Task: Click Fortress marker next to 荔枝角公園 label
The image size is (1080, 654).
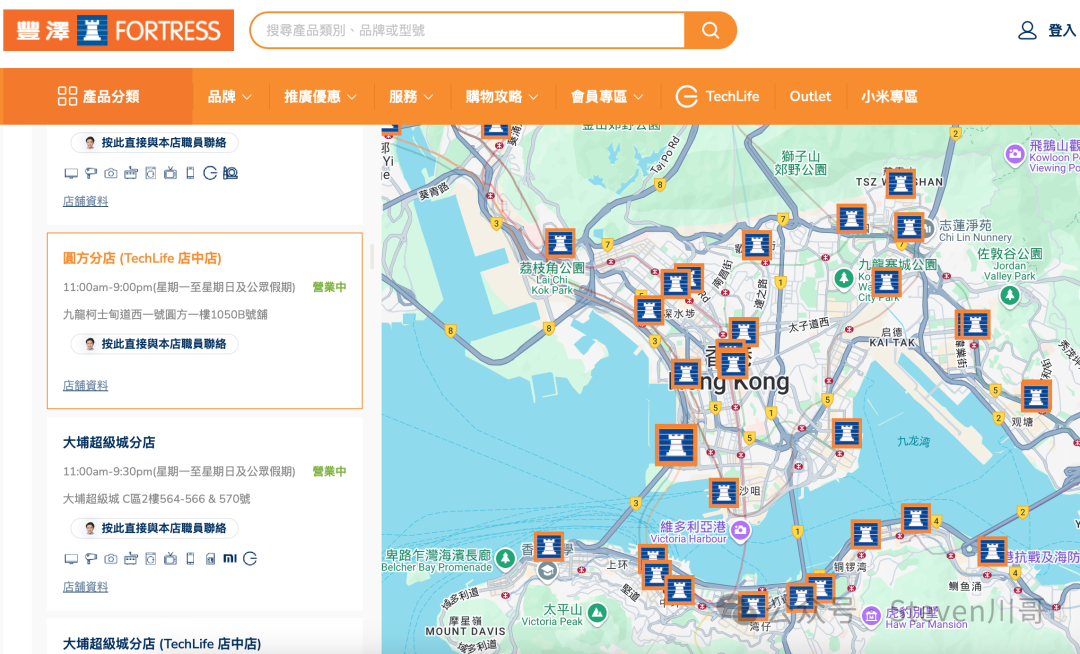Action: (560, 243)
